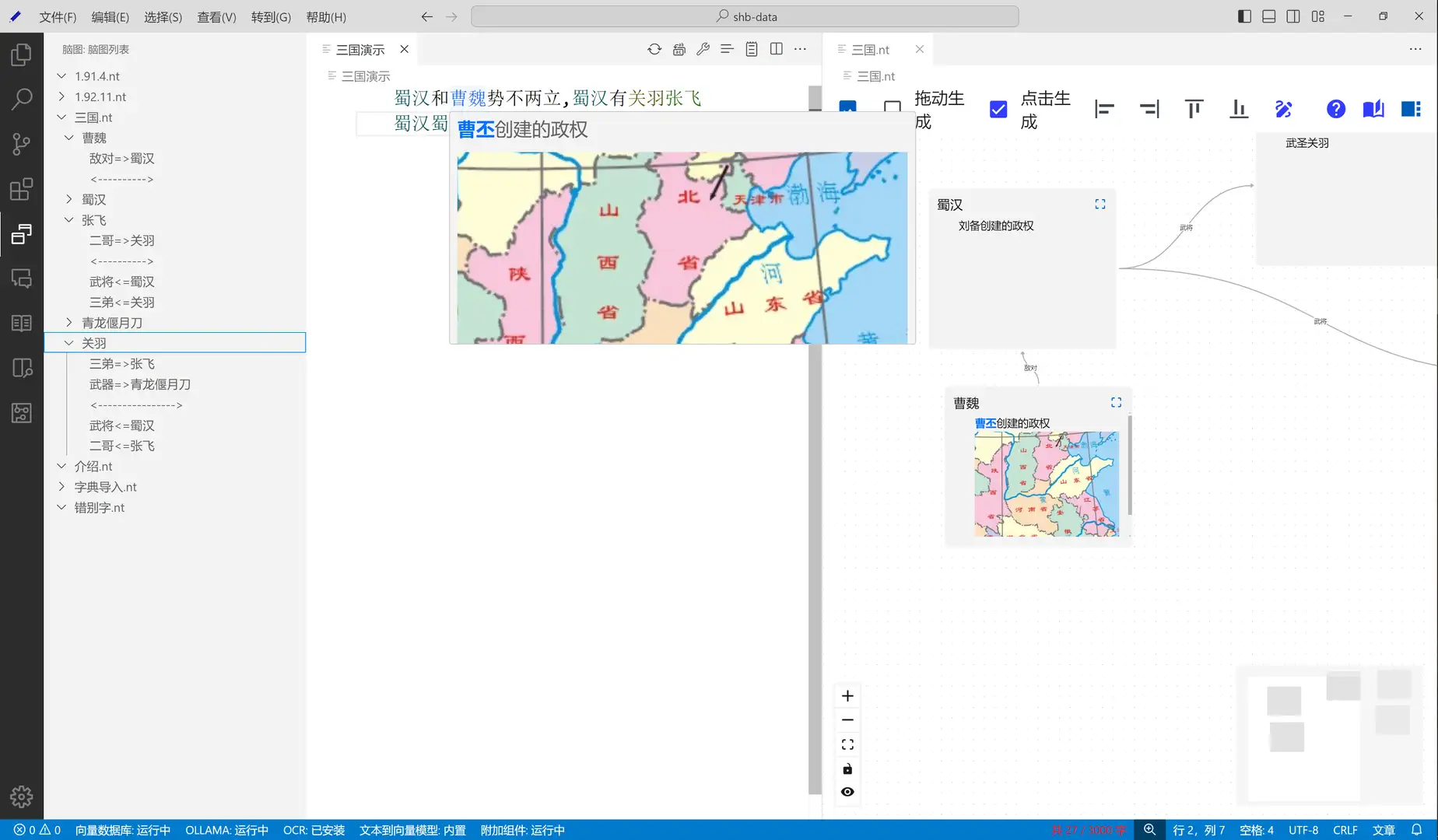Click the OLLAMA: 运行中 status item
Image resolution: width=1438 pixels, height=840 pixels.
tap(226, 830)
